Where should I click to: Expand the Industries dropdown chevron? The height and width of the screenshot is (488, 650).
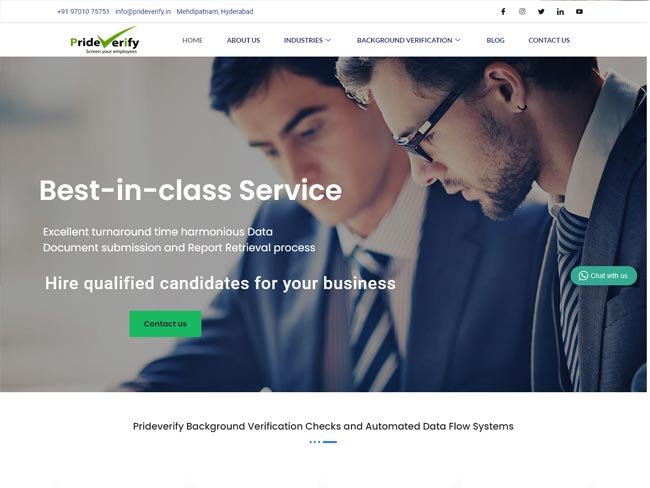point(328,40)
